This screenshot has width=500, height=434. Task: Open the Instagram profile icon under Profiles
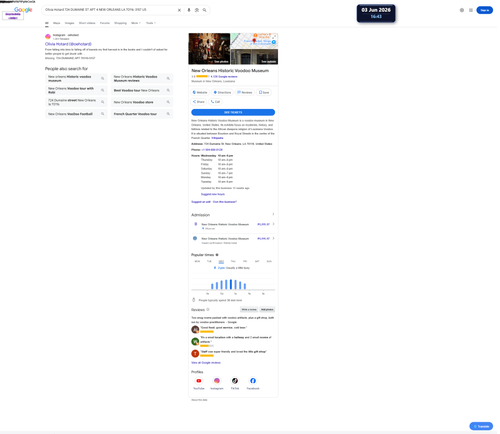pyautogui.click(x=217, y=381)
